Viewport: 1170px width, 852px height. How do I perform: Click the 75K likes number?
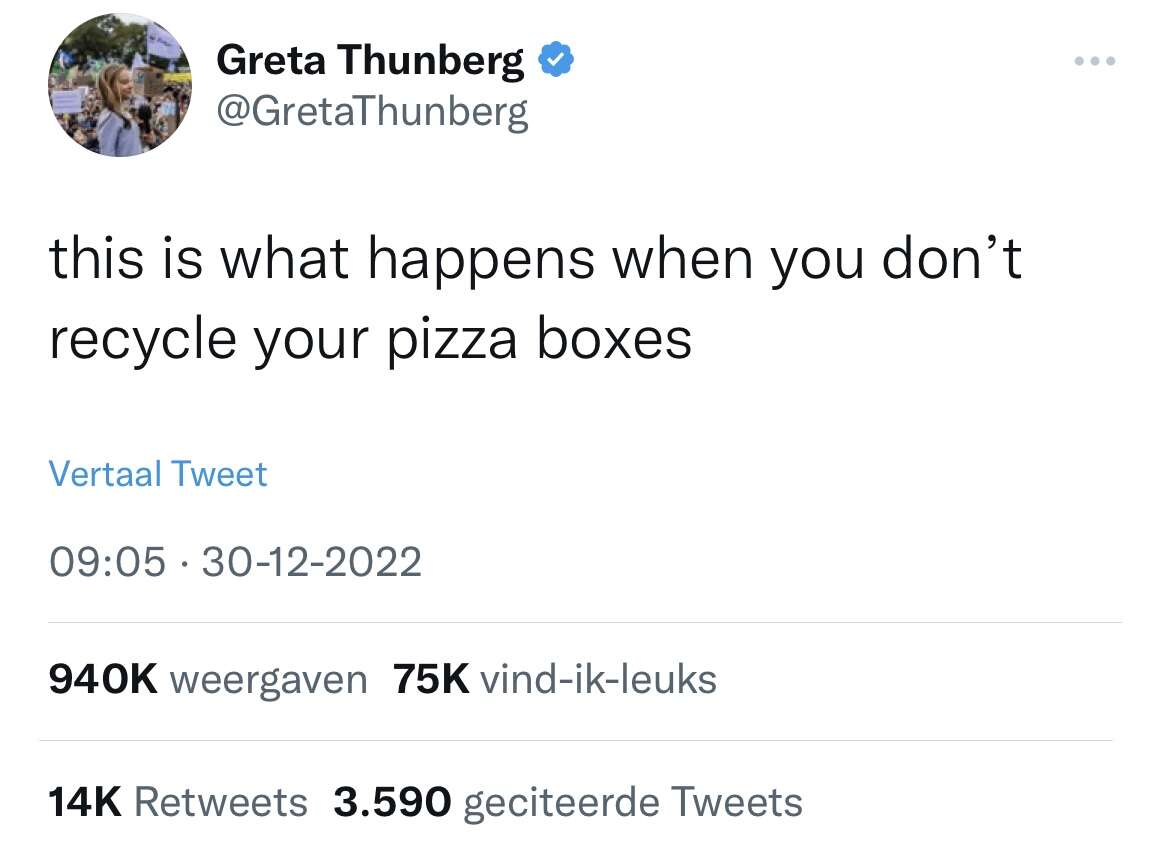[x=431, y=679]
